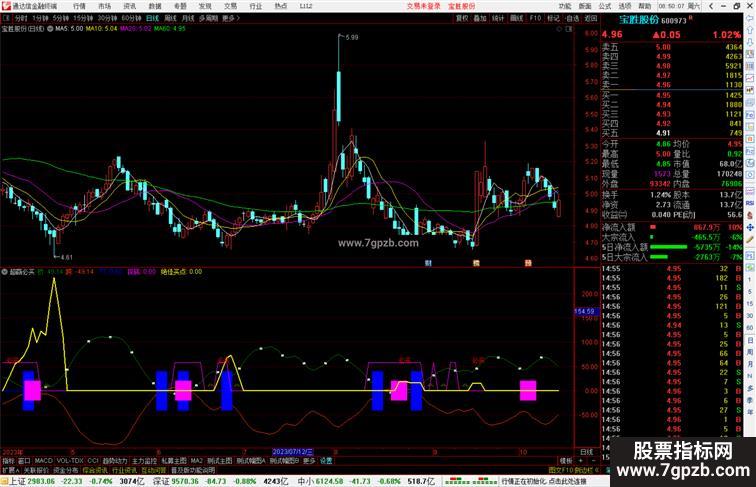Click the round icon beside 超赢公买 indicator name

coord(4,272)
